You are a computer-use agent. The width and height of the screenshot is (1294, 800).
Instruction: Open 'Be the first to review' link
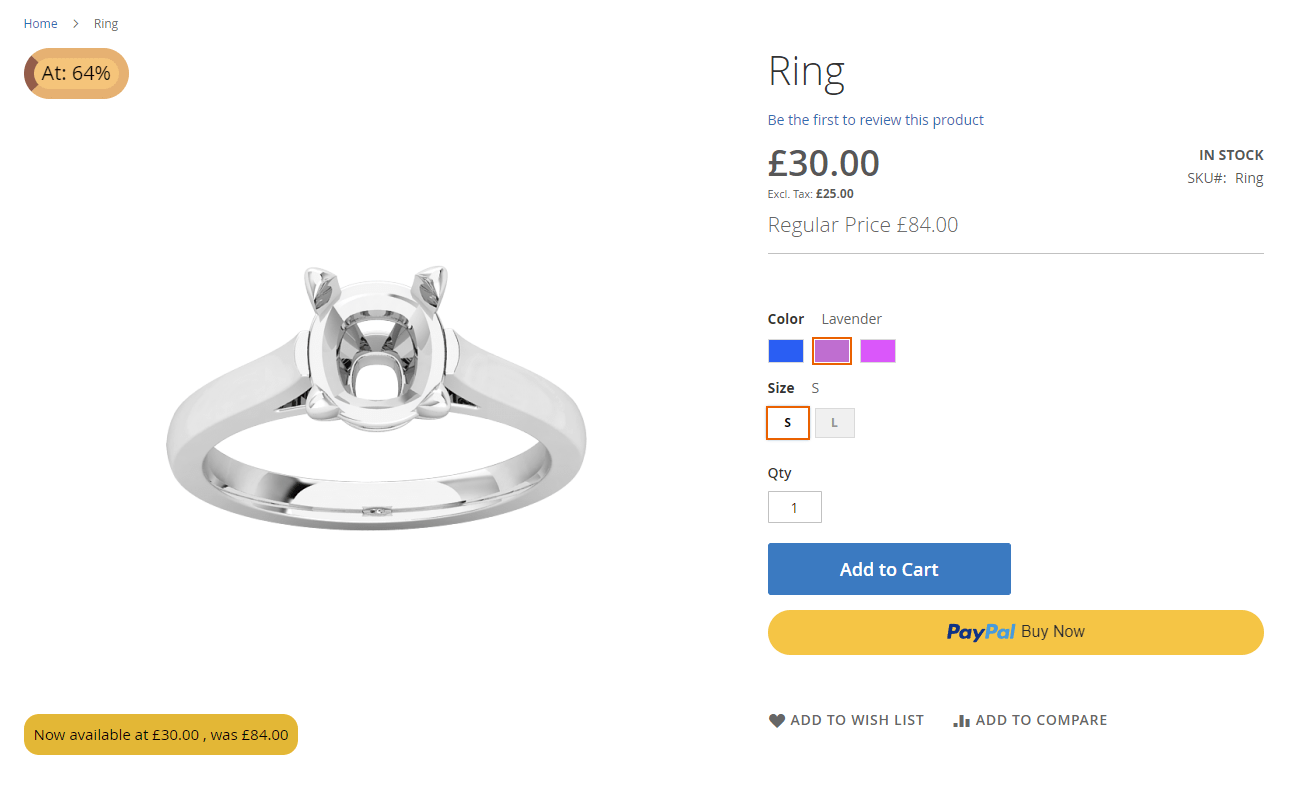(x=876, y=120)
